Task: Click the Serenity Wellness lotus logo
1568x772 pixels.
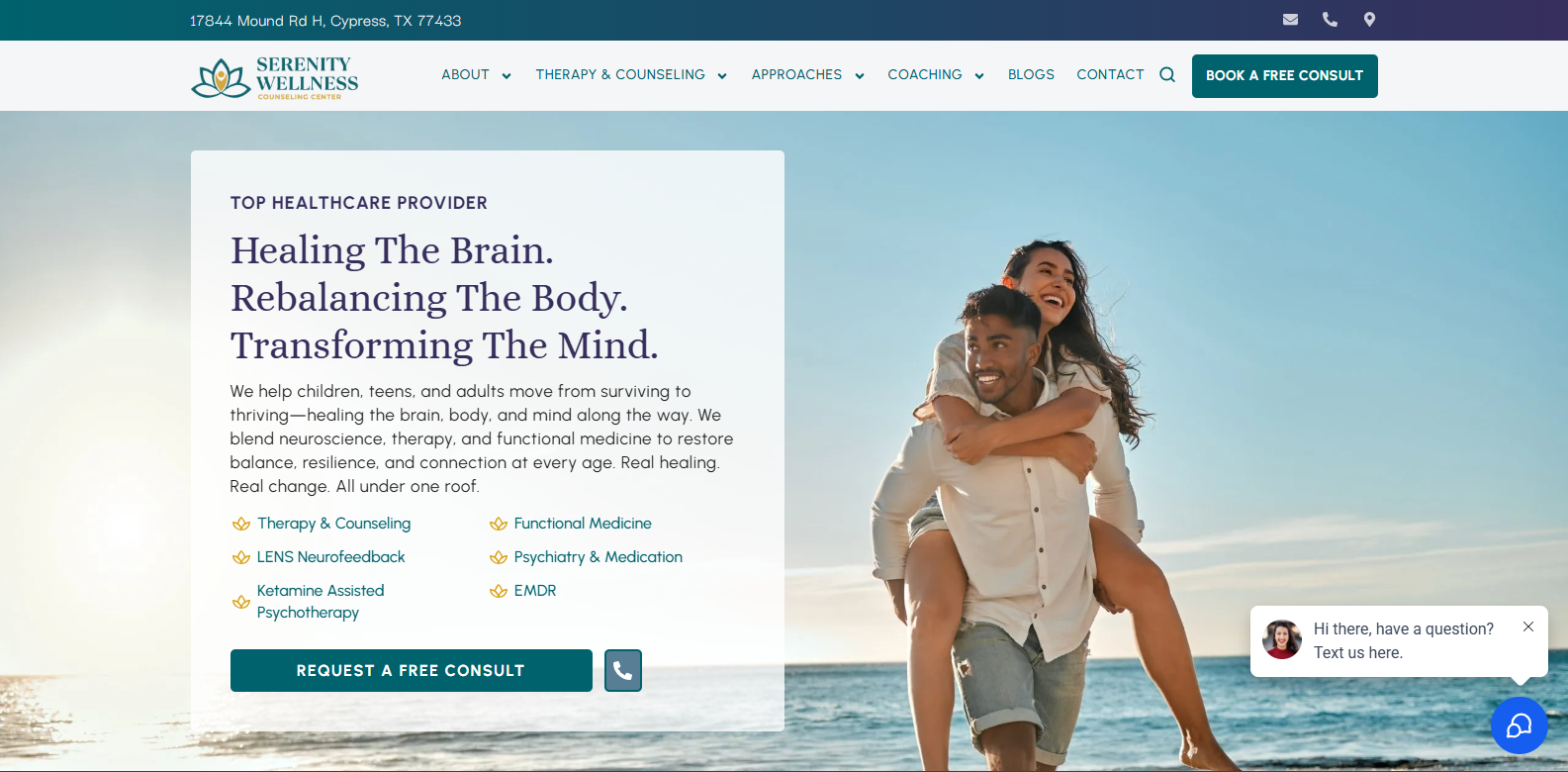Action: pos(275,77)
